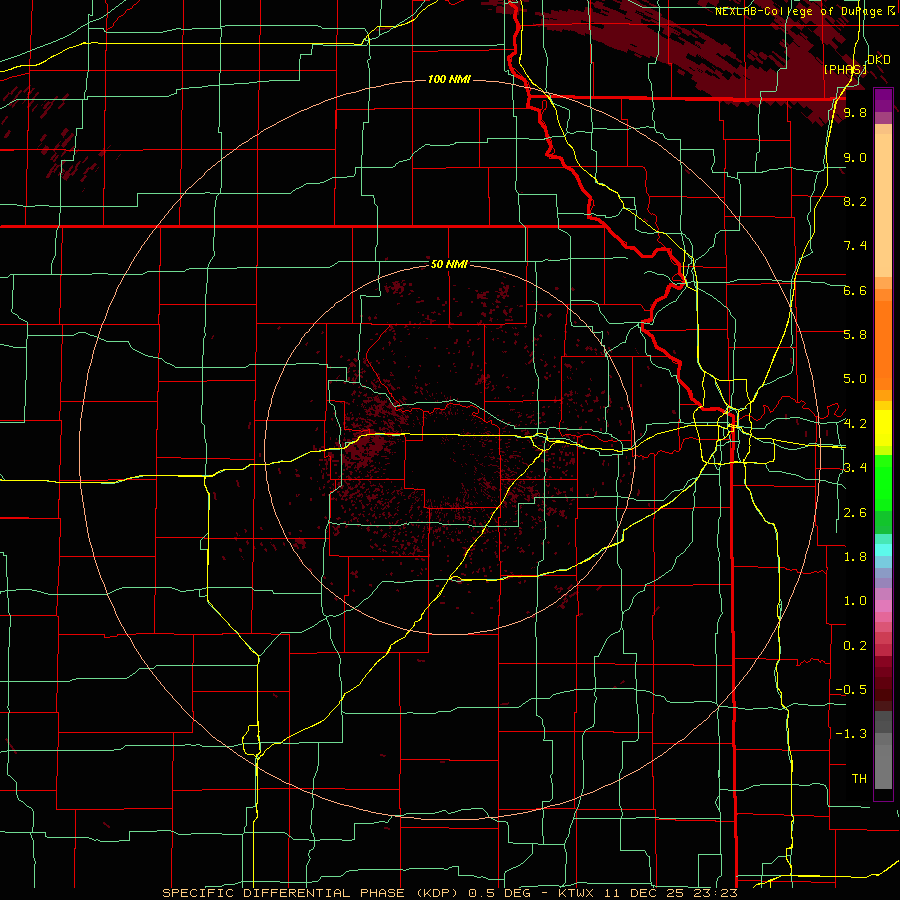Click the 2.6 value on the color scale

pyautogui.click(x=855, y=513)
